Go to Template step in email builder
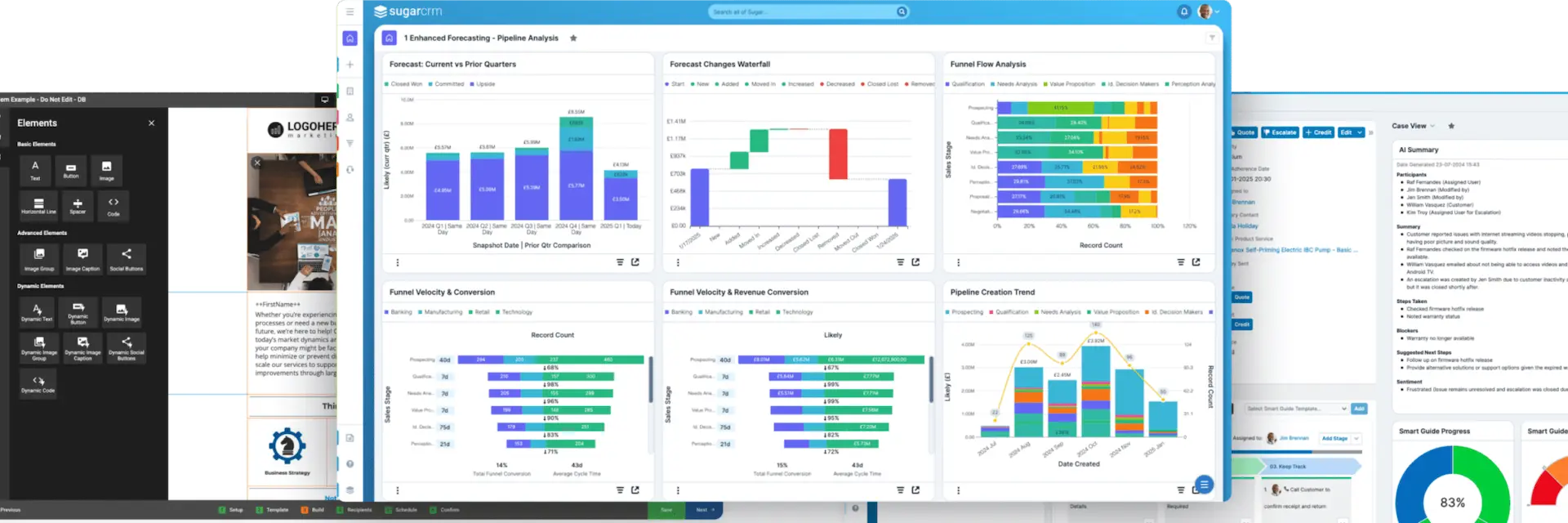1568x523 pixels. click(273, 510)
